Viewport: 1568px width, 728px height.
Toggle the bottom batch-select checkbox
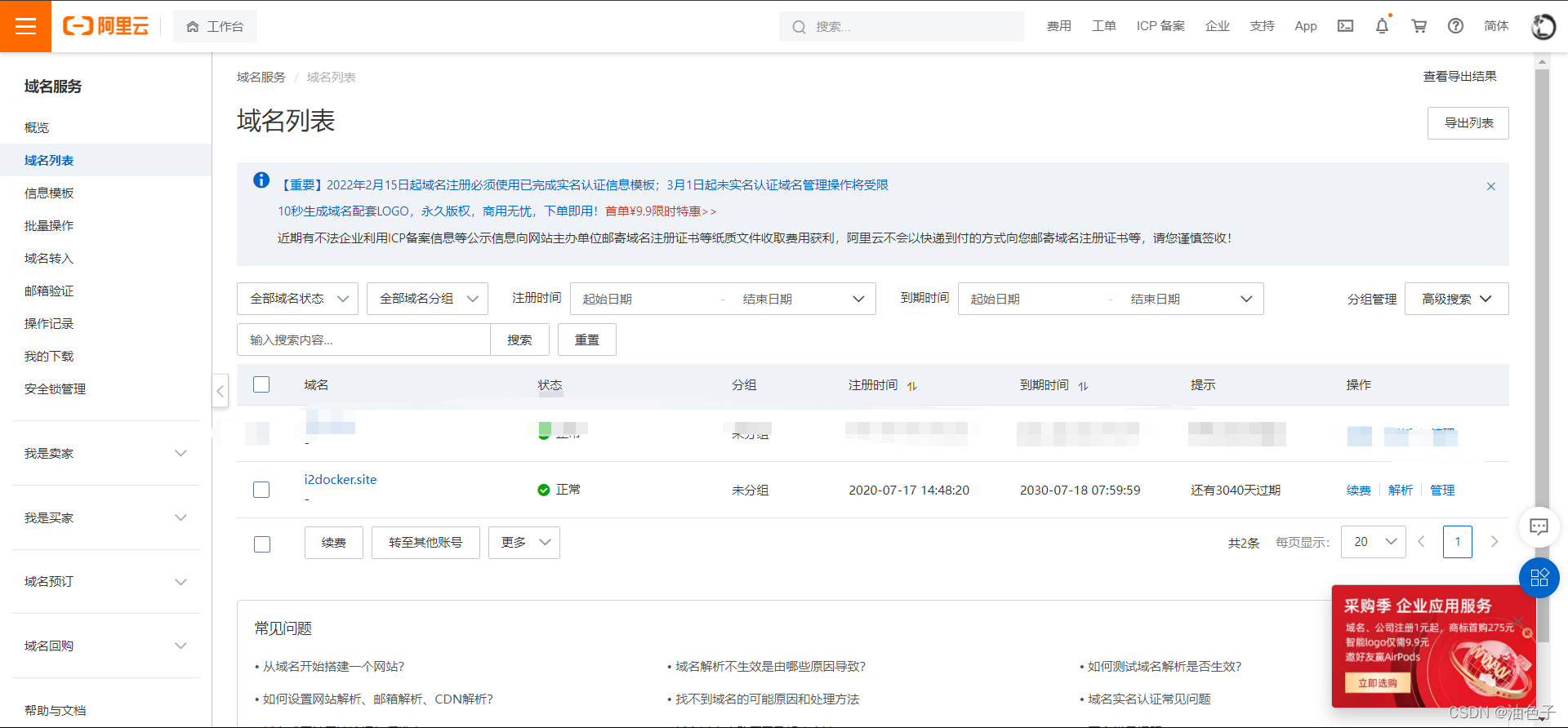[x=262, y=544]
